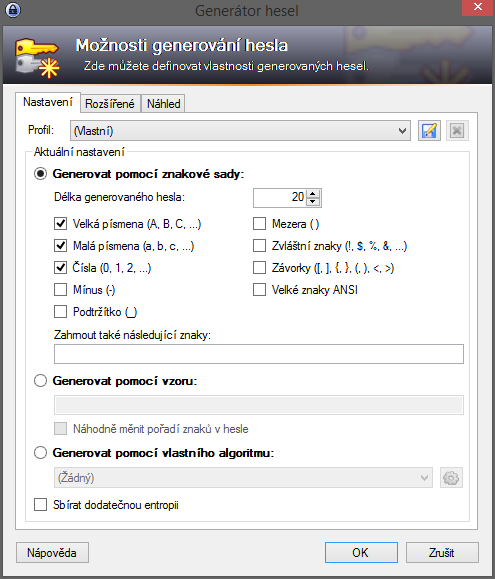
Task: Click the KeePass lock icon in title bar
Action: point(13,10)
